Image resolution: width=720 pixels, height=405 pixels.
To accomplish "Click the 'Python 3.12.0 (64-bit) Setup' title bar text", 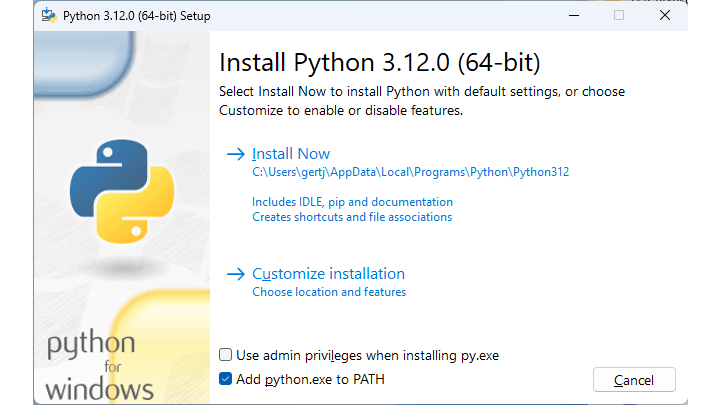I will 137,16.
